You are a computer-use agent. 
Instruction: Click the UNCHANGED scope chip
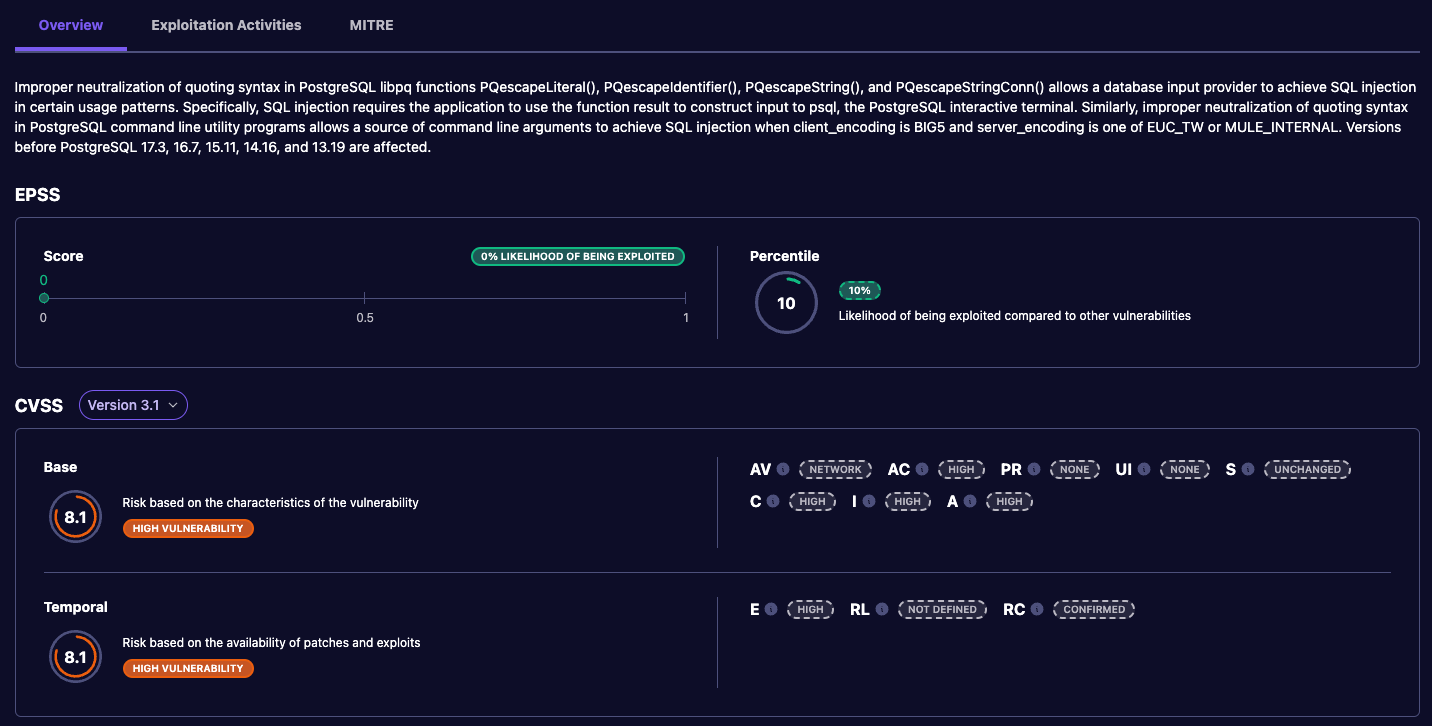(1307, 469)
